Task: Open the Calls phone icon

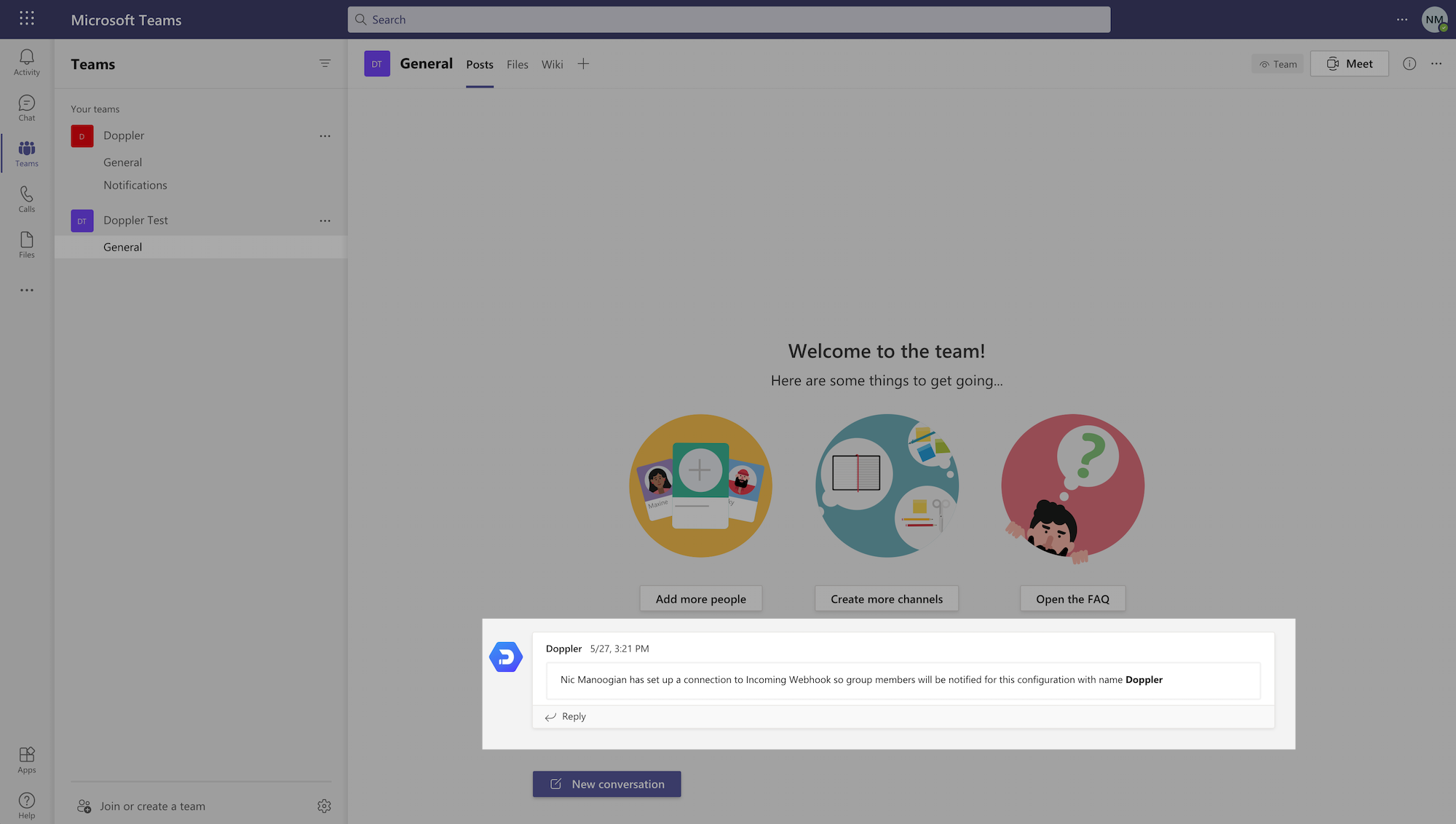Action: click(26, 199)
